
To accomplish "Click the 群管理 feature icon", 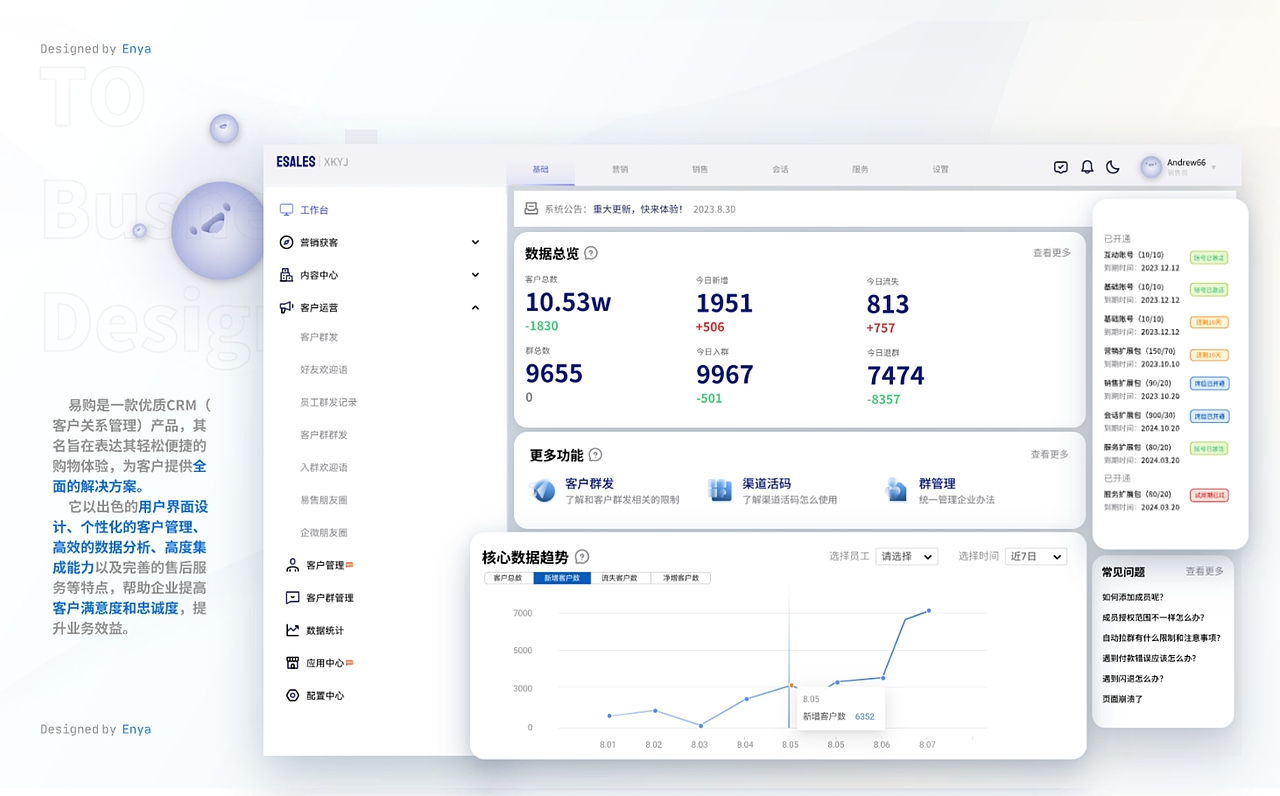I will click(896, 490).
